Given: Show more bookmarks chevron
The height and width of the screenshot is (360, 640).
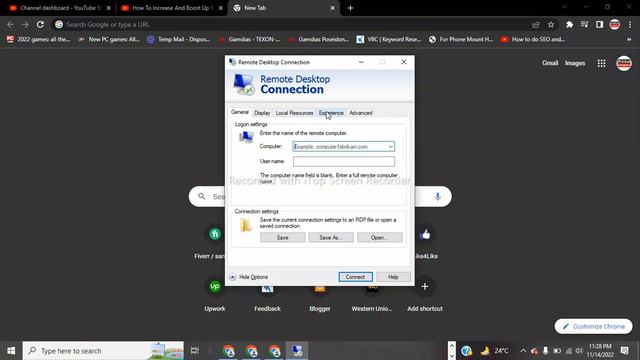Looking at the screenshot, I should point(629,39).
